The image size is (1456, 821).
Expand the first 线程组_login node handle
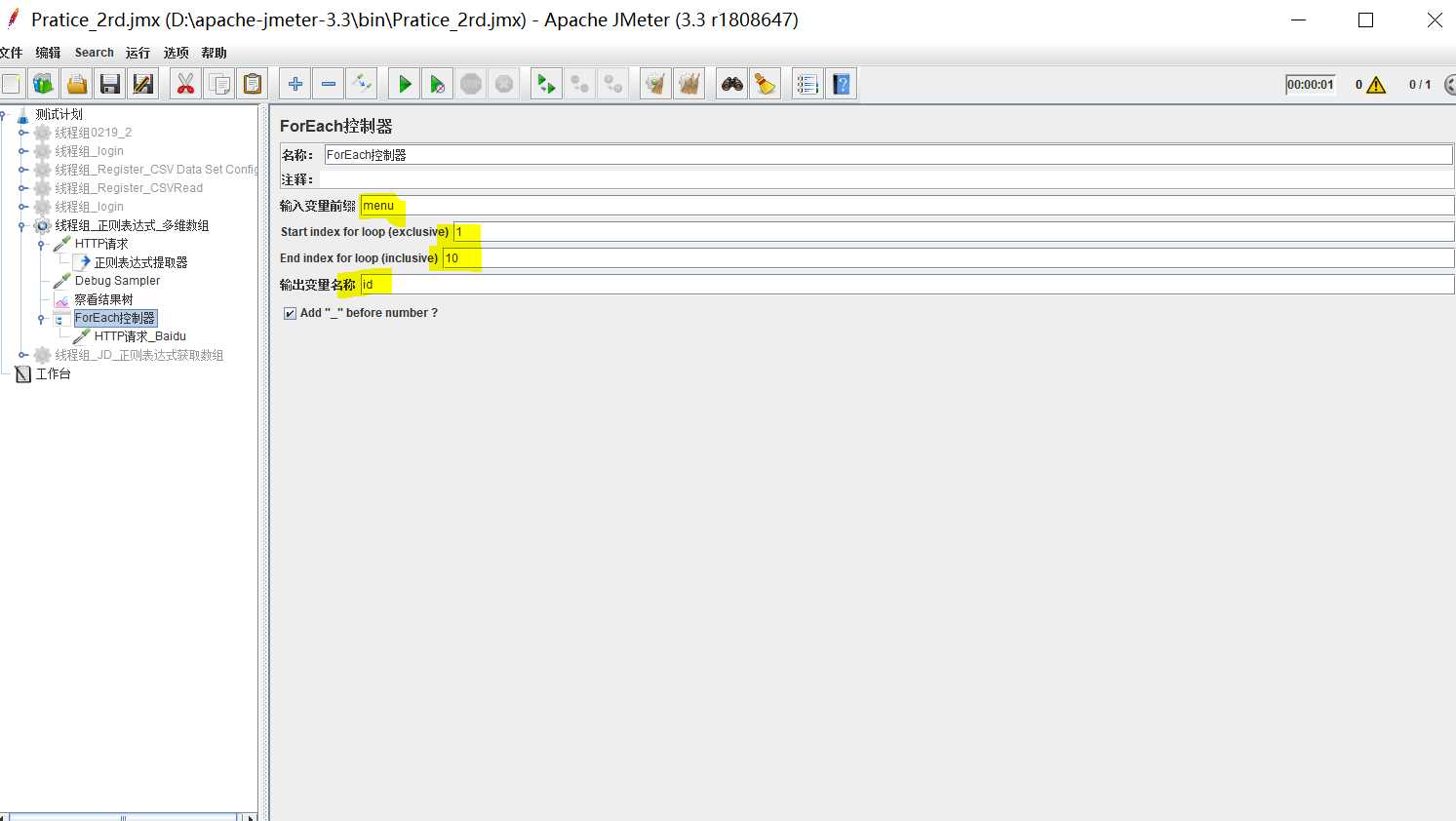tap(22, 151)
